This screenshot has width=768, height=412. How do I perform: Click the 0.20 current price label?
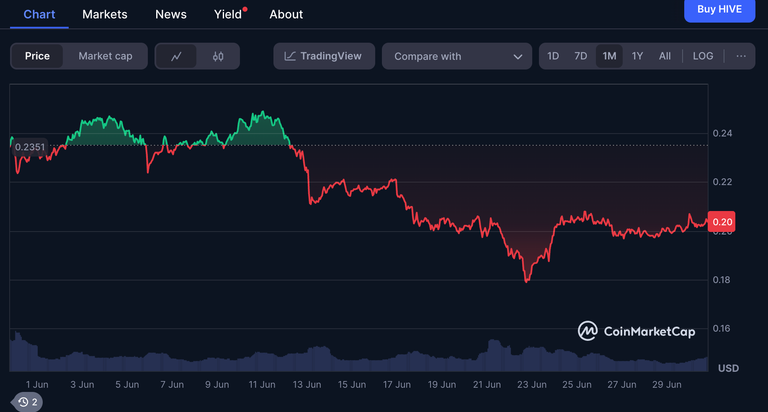721,222
